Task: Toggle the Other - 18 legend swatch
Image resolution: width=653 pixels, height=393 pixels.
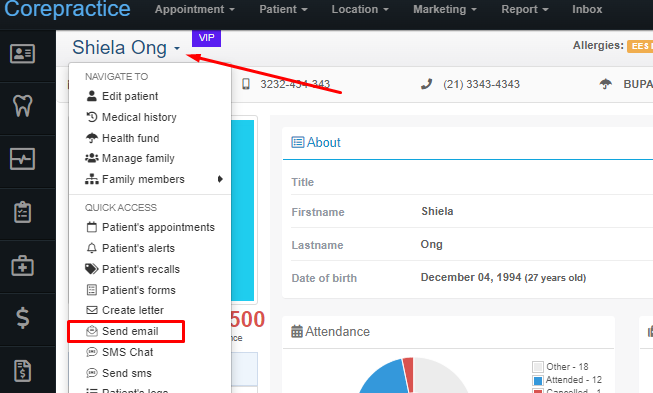Action: [538, 367]
